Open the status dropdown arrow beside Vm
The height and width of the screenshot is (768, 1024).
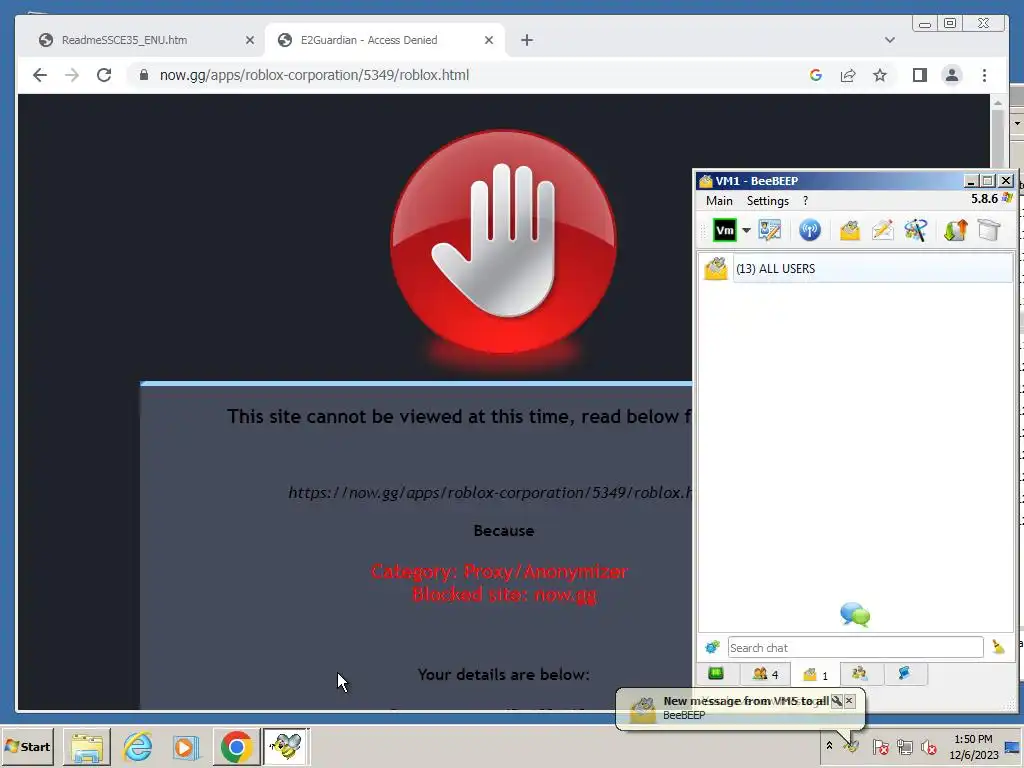coord(746,231)
